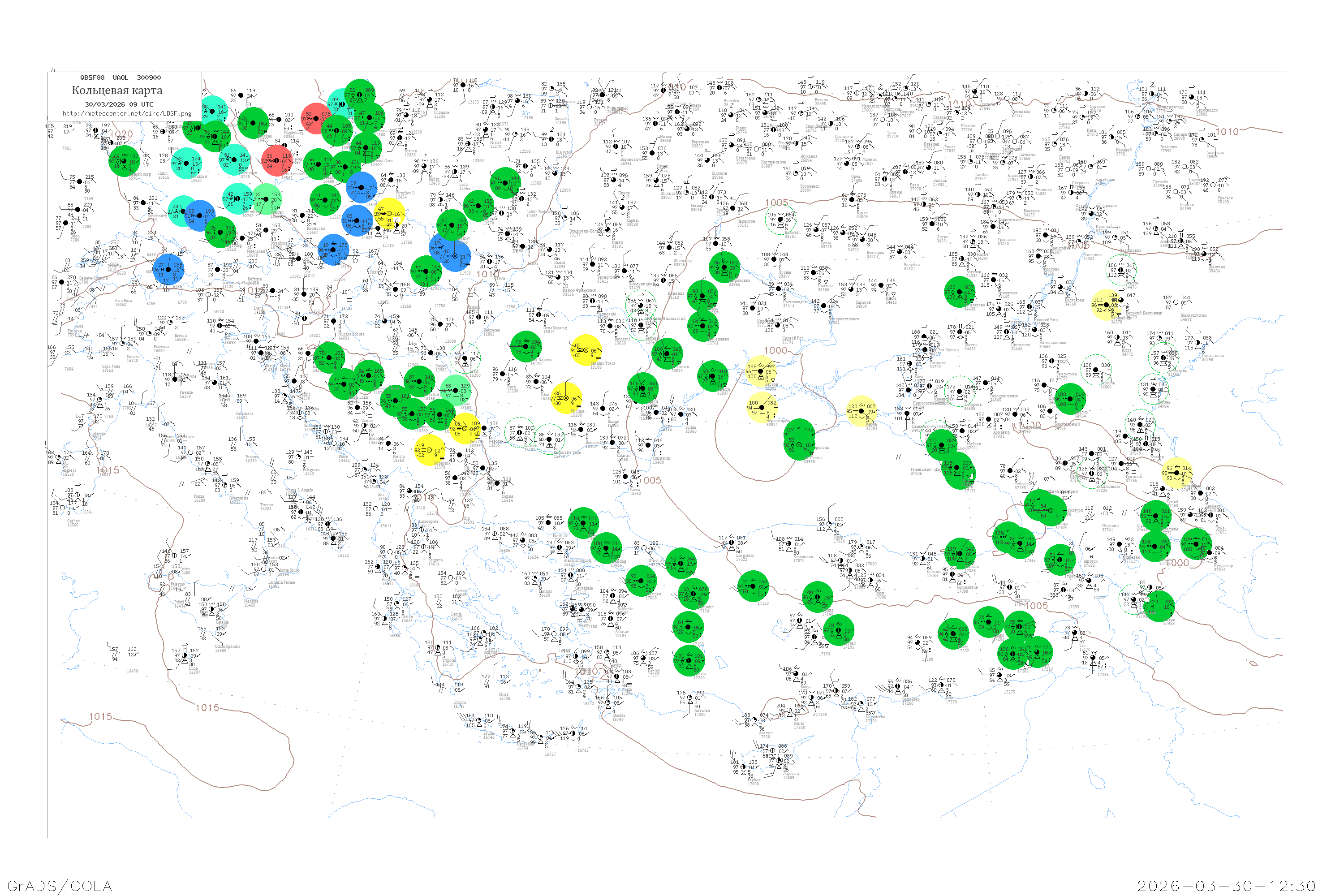The height and width of the screenshot is (896, 1344).
Task: Click the QBSF98 UAOL 300900 header code
Action: pos(120,78)
